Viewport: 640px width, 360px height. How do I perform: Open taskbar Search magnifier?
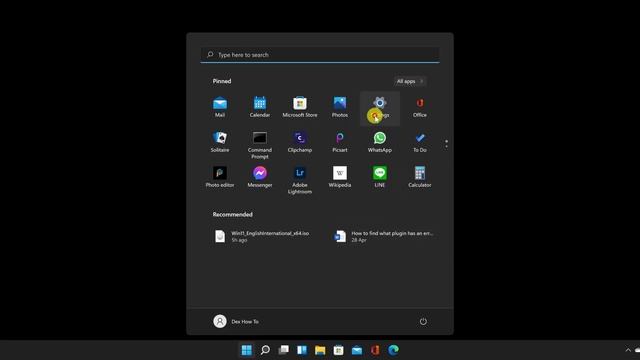pyautogui.click(x=265, y=350)
